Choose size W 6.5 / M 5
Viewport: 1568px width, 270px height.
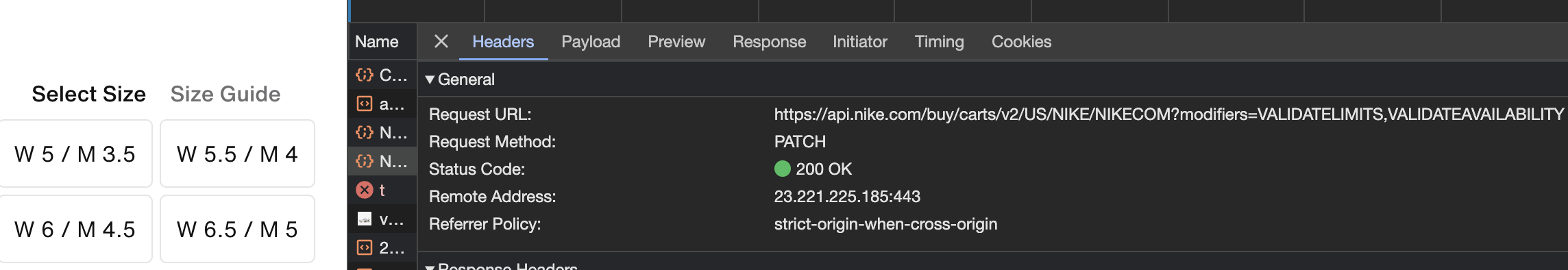(237, 229)
